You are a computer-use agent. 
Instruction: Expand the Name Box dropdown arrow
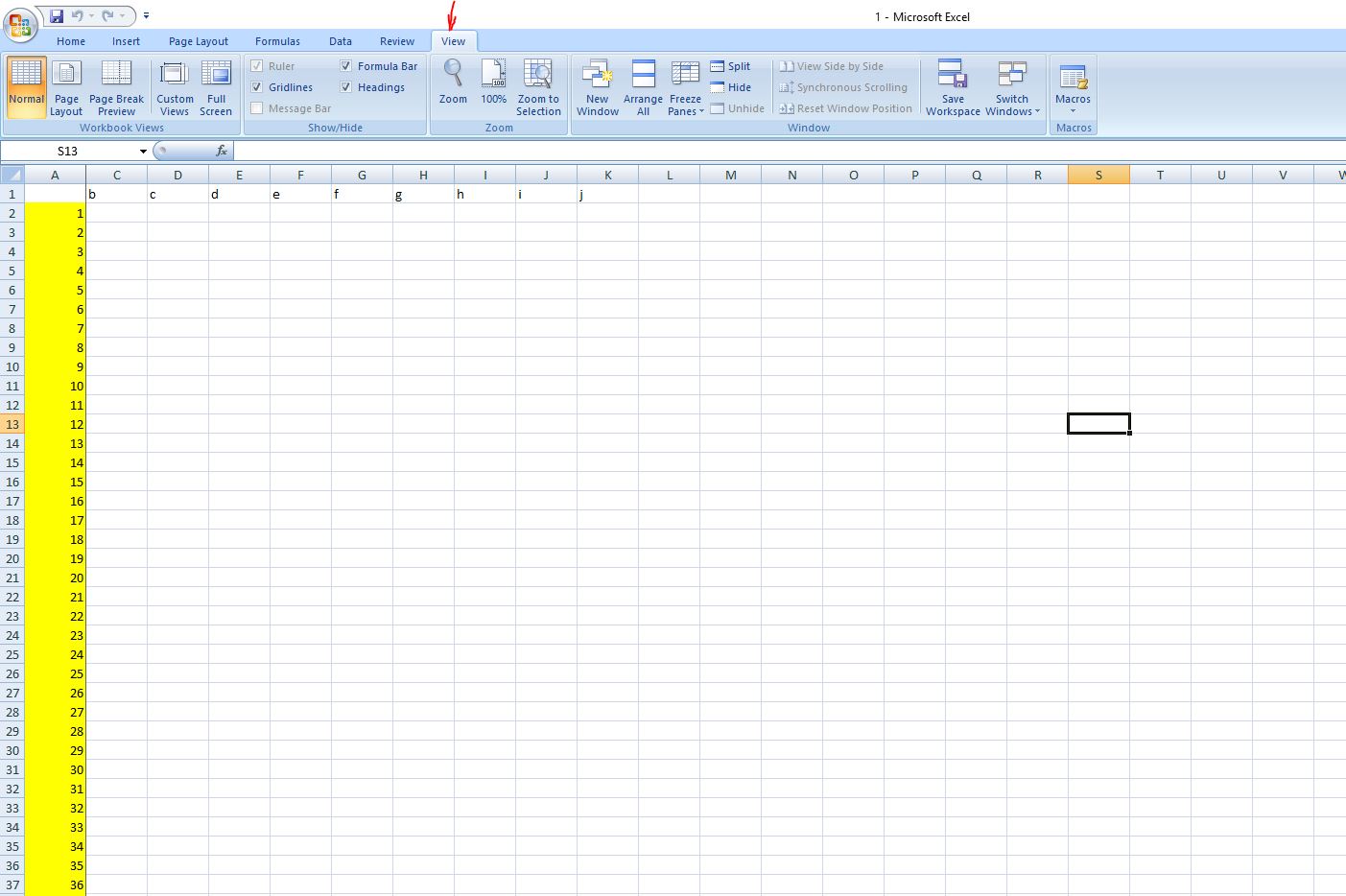tap(143, 152)
